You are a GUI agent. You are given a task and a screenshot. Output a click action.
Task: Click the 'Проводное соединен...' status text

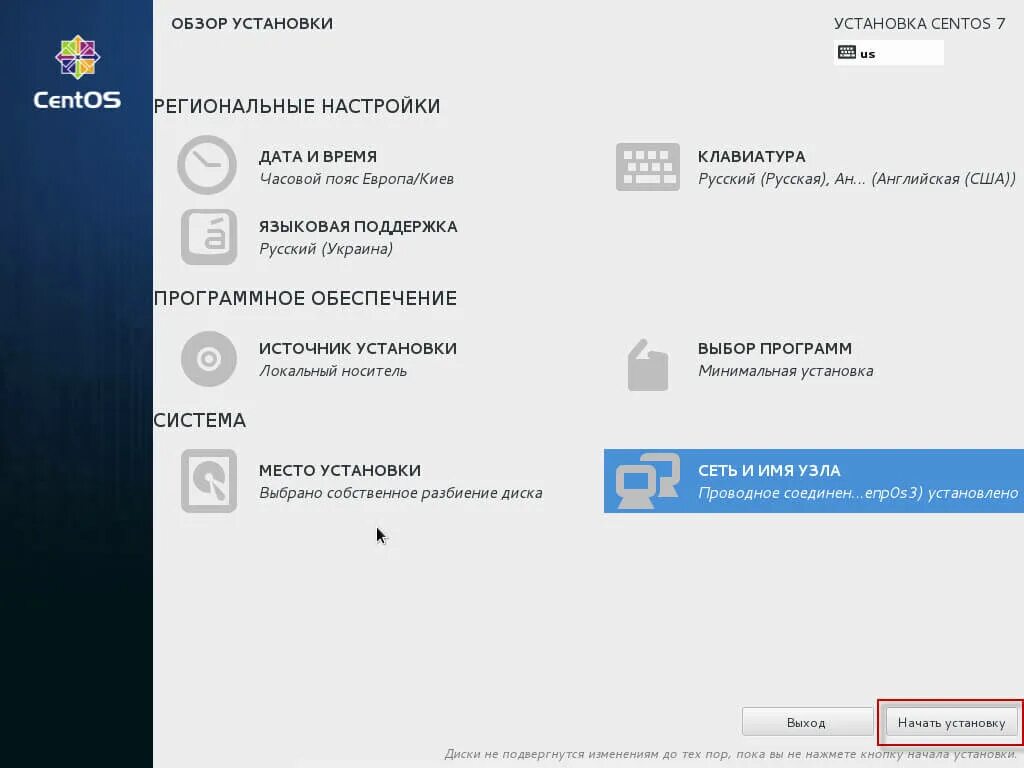point(858,493)
